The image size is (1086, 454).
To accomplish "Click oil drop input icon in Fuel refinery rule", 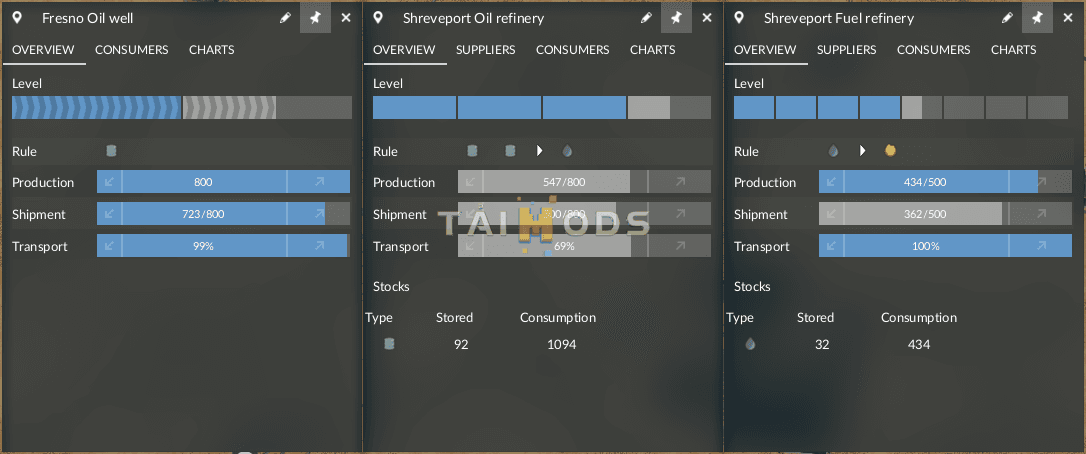I will pos(833,150).
